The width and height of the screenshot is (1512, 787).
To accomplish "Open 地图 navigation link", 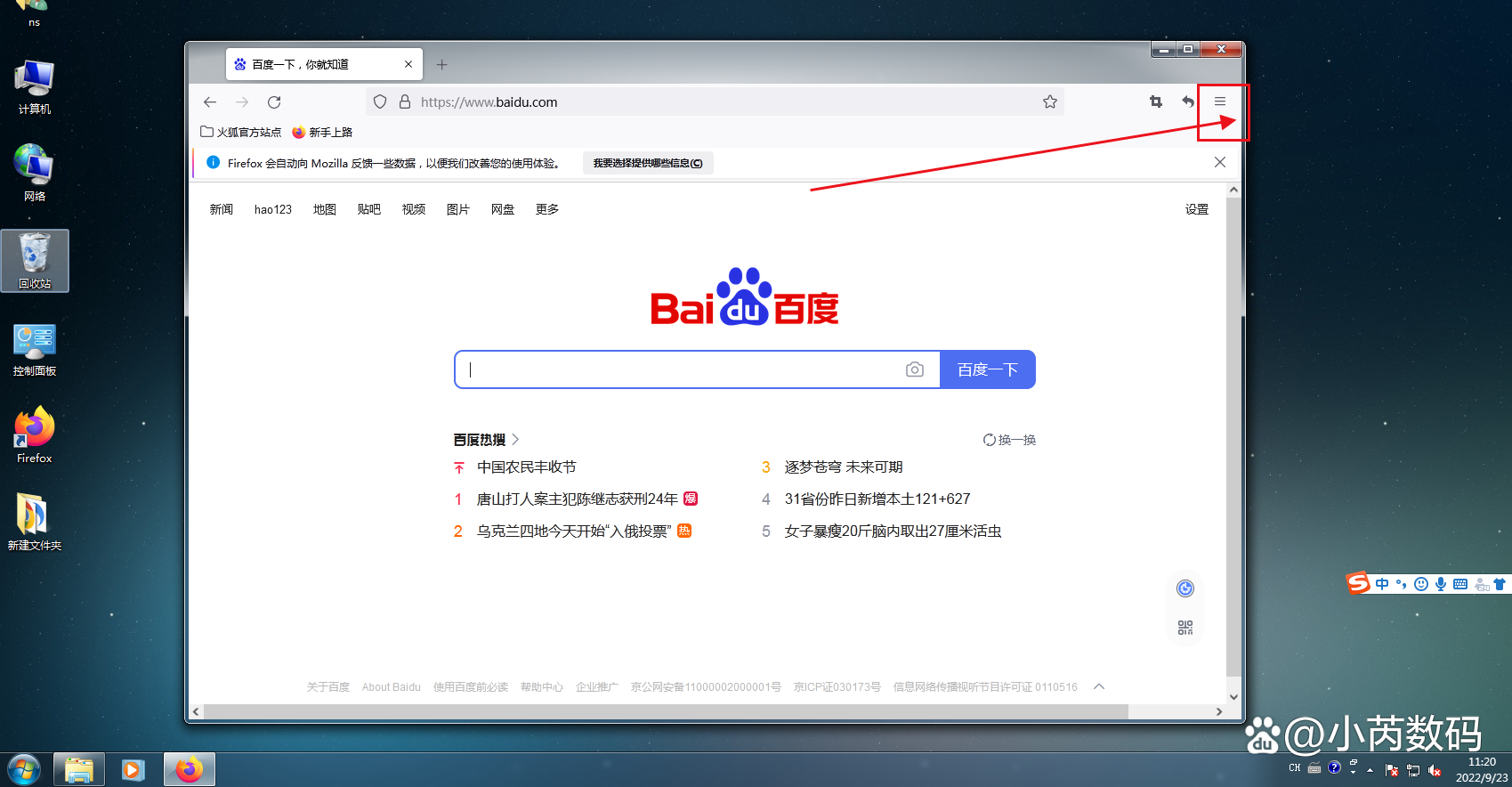I will click(x=325, y=209).
